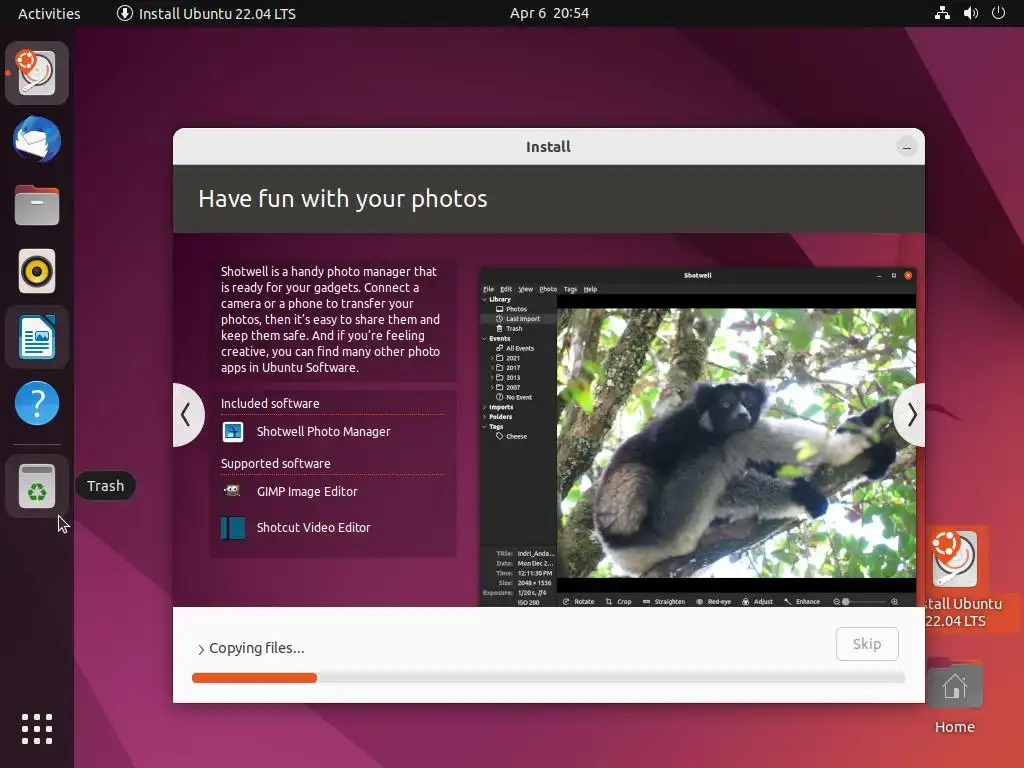Click the "Have fun with your photos" heading

[343, 199]
